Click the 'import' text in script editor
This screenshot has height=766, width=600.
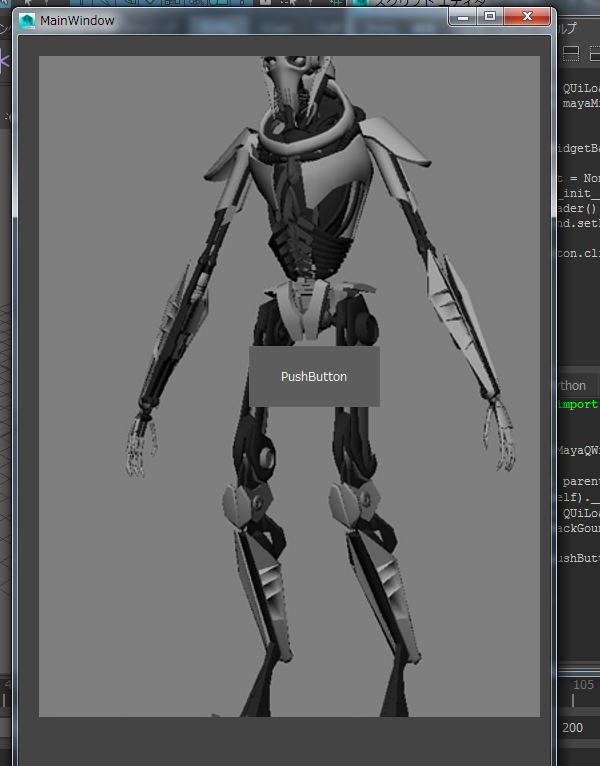[x=578, y=404]
